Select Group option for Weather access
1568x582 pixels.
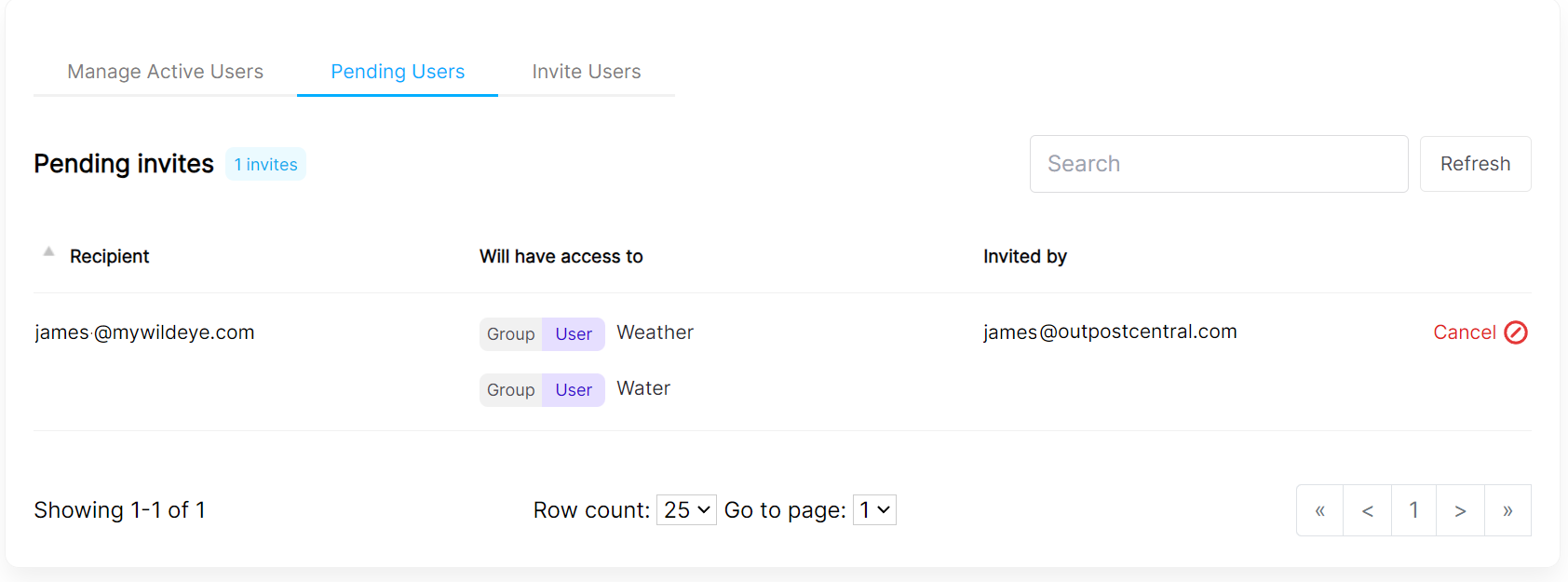pyautogui.click(x=510, y=334)
